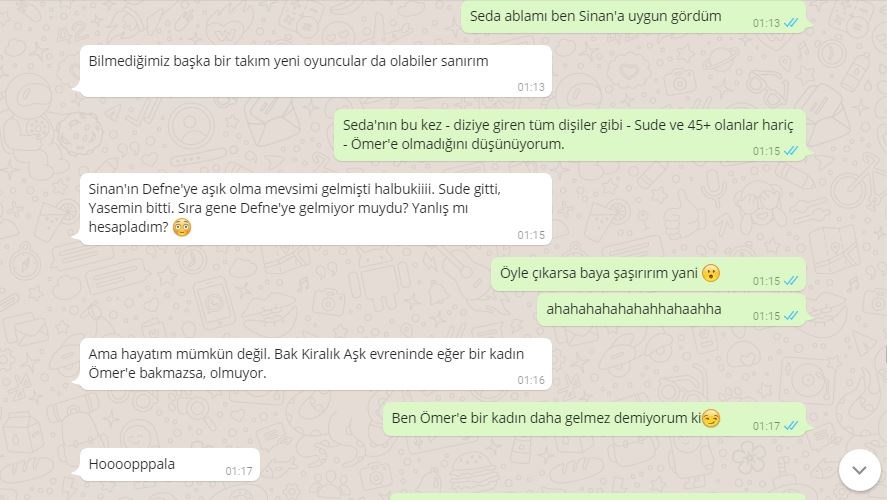Image resolution: width=887 pixels, height=500 pixels.
Task: Click the scroll-to-bottom chevron button
Action: tap(859, 470)
